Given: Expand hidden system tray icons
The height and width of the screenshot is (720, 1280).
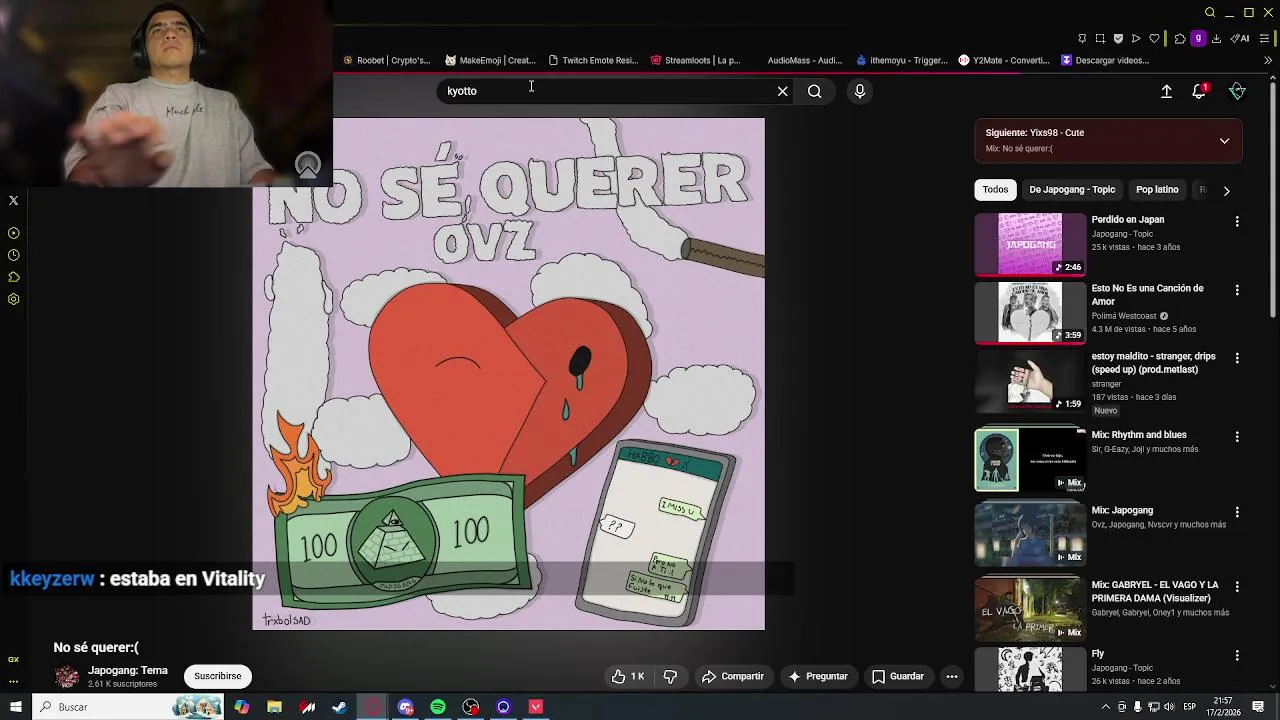Looking at the screenshot, I should [x=1105, y=707].
